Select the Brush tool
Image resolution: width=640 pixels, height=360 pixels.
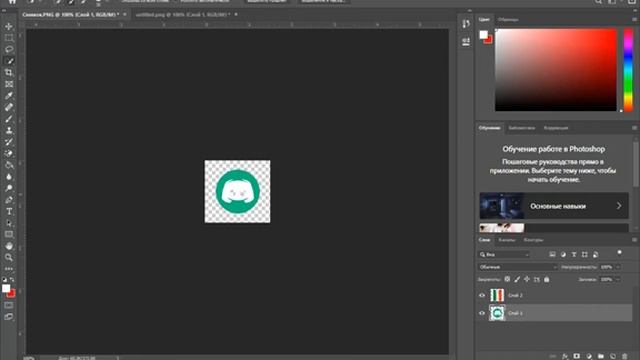[x=9, y=119]
